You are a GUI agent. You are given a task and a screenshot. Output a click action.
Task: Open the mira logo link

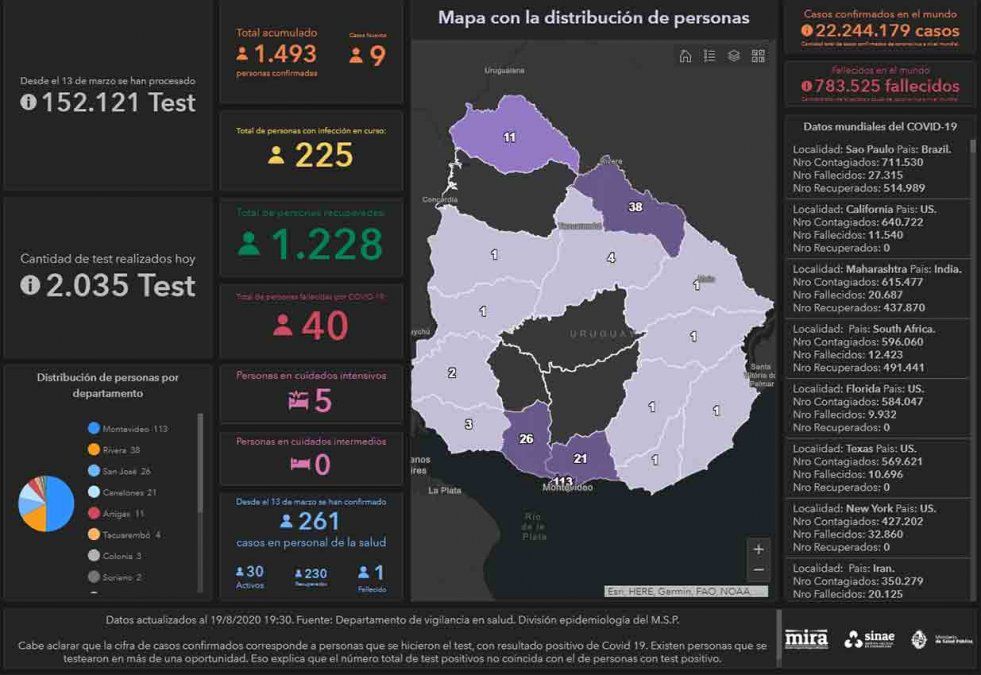pyautogui.click(x=806, y=638)
